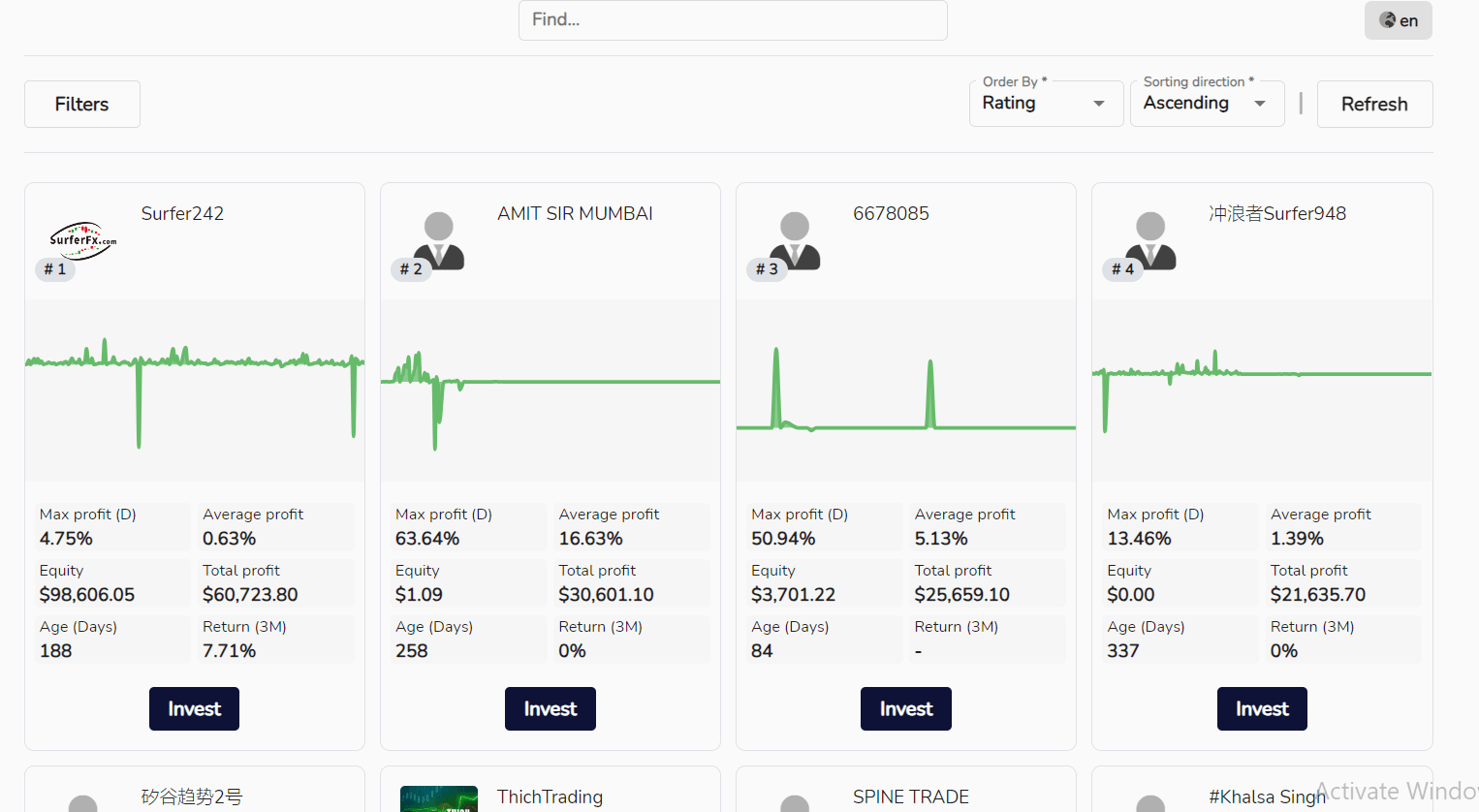
Task: Click the #1 rank badge
Action: pyautogui.click(x=55, y=269)
